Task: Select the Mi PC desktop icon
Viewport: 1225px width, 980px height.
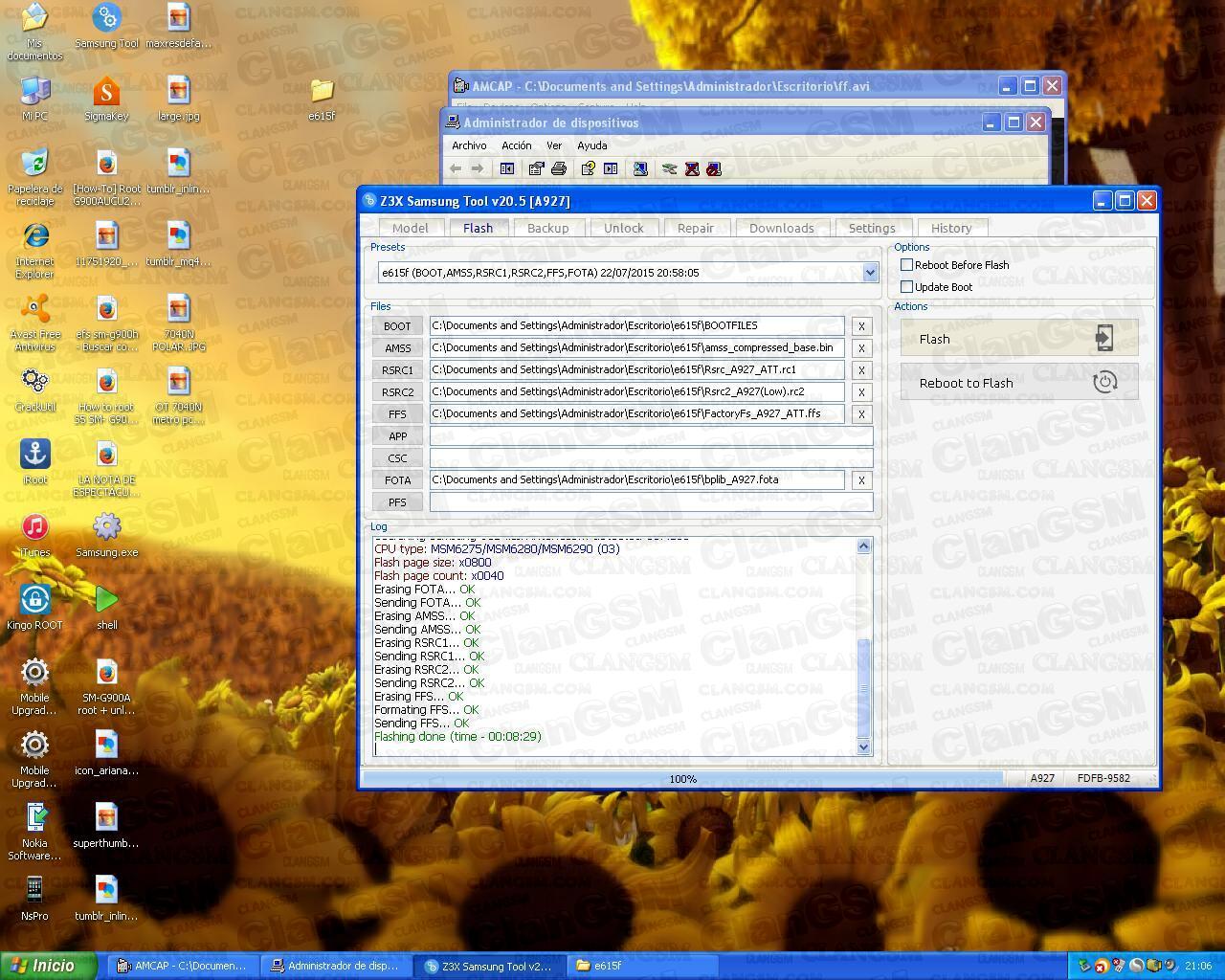Action: (x=34, y=99)
